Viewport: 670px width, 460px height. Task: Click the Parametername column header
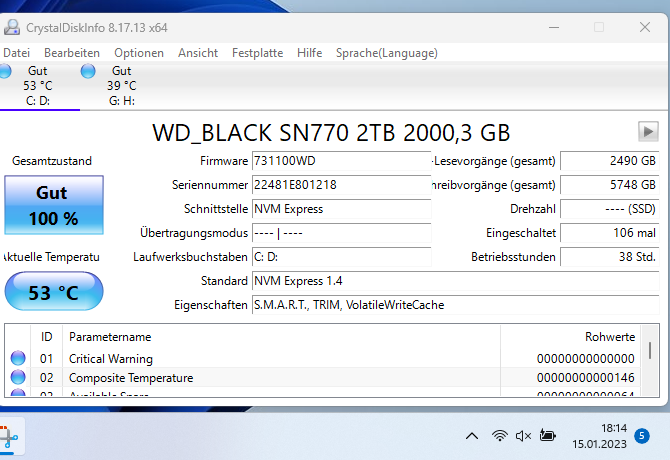pyautogui.click(x=281, y=337)
